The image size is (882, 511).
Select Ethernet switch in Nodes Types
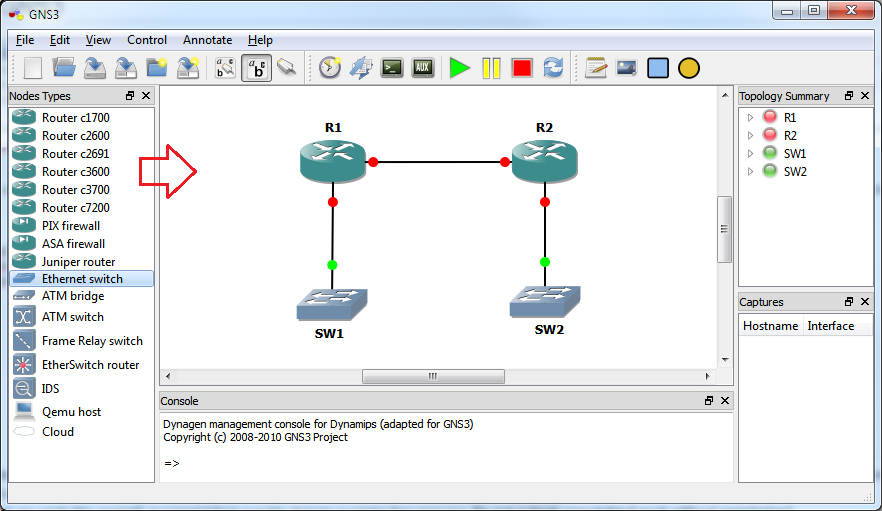coord(82,279)
